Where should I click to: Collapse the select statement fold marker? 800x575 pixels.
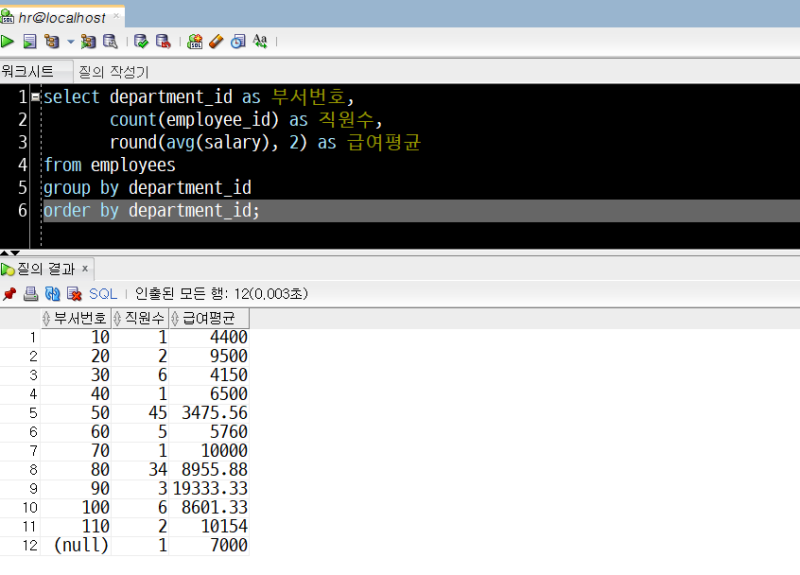pyautogui.click(x=35, y=96)
